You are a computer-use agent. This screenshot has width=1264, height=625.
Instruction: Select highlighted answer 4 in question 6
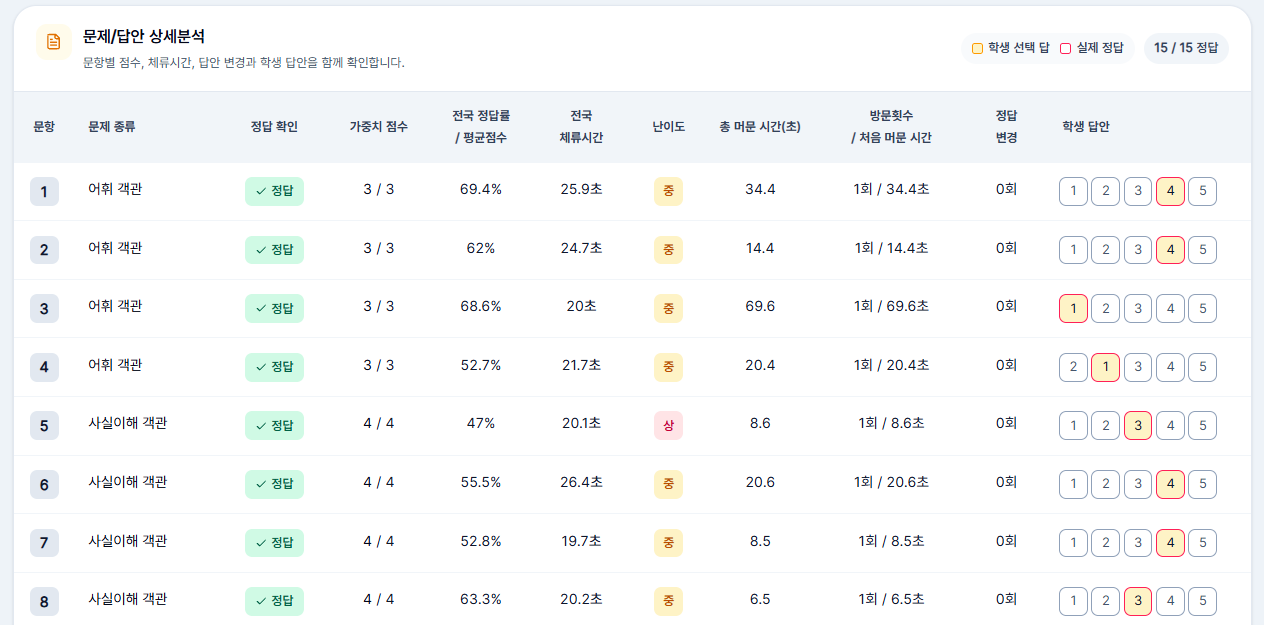click(1170, 484)
